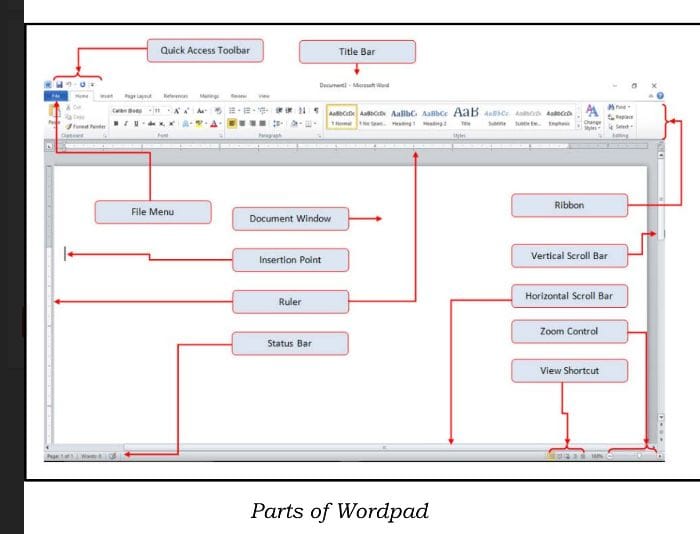The width and height of the screenshot is (700, 534).
Task: Open the Change Case Aa dropdown
Action: (201, 111)
